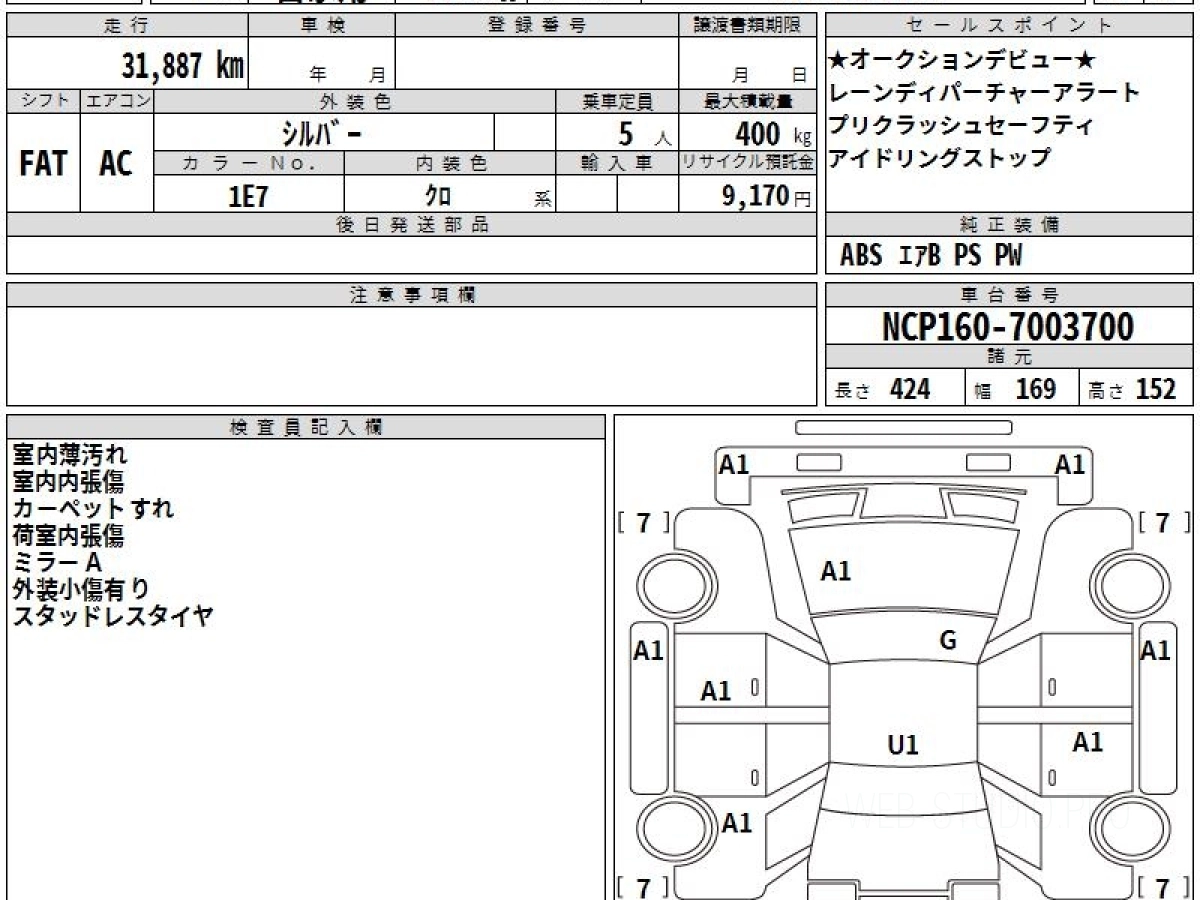Image resolution: width=1200 pixels, height=900 pixels.
Task: Click the エアコン header cell
Action: tap(118, 101)
